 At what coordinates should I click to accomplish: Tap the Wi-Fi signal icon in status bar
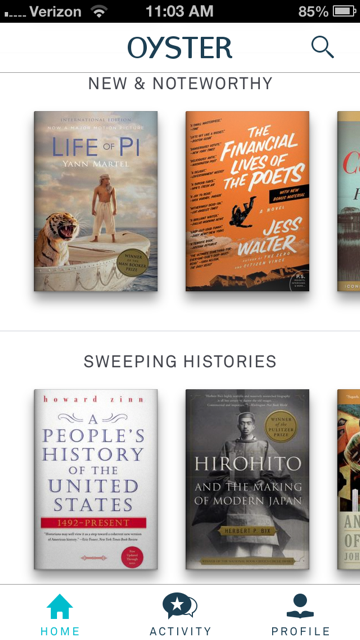click(x=99, y=11)
